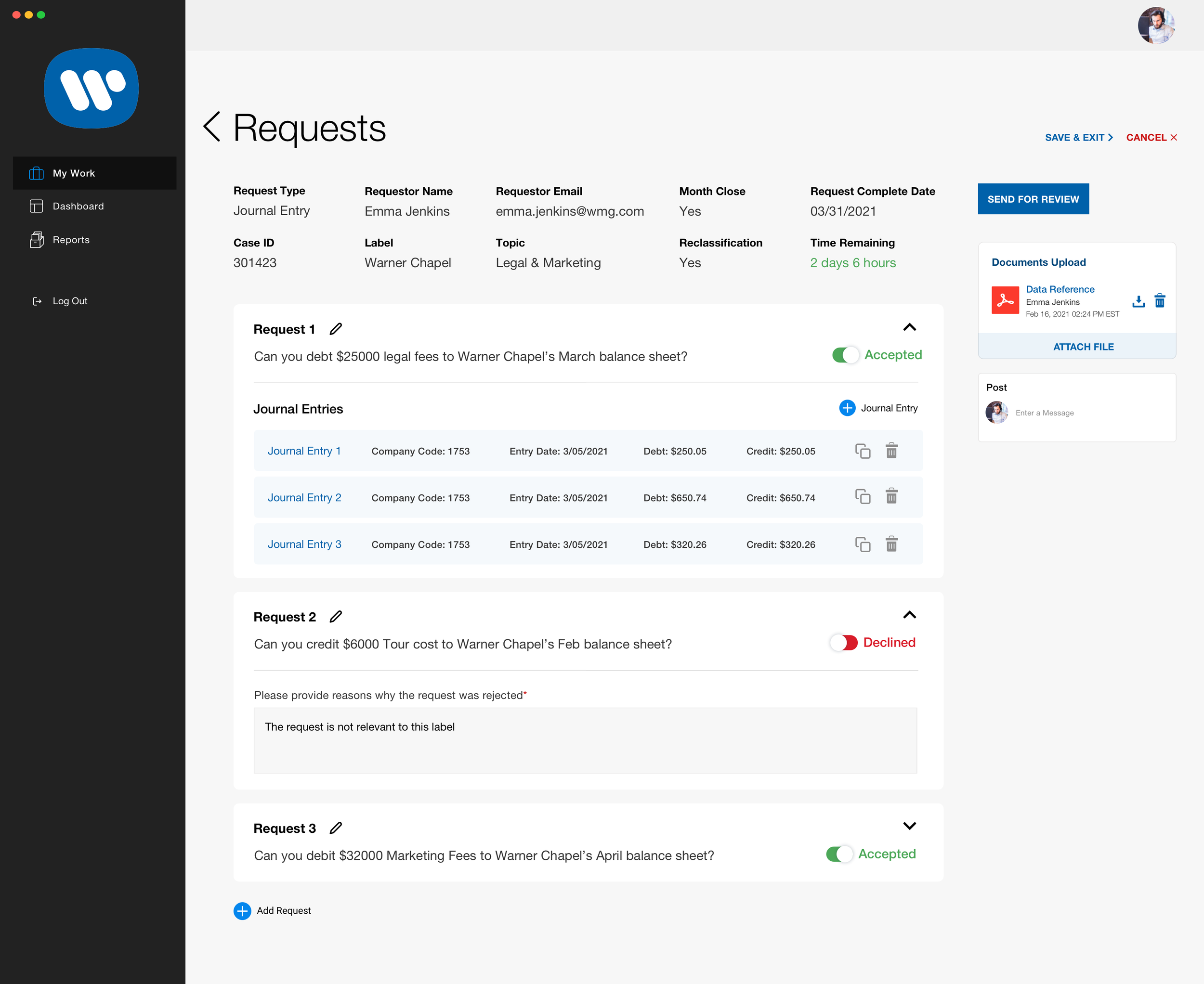Toggle Request 3 Accepted switch
Image resolution: width=1204 pixels, height=984 pixels.
(x=839, y=854)
